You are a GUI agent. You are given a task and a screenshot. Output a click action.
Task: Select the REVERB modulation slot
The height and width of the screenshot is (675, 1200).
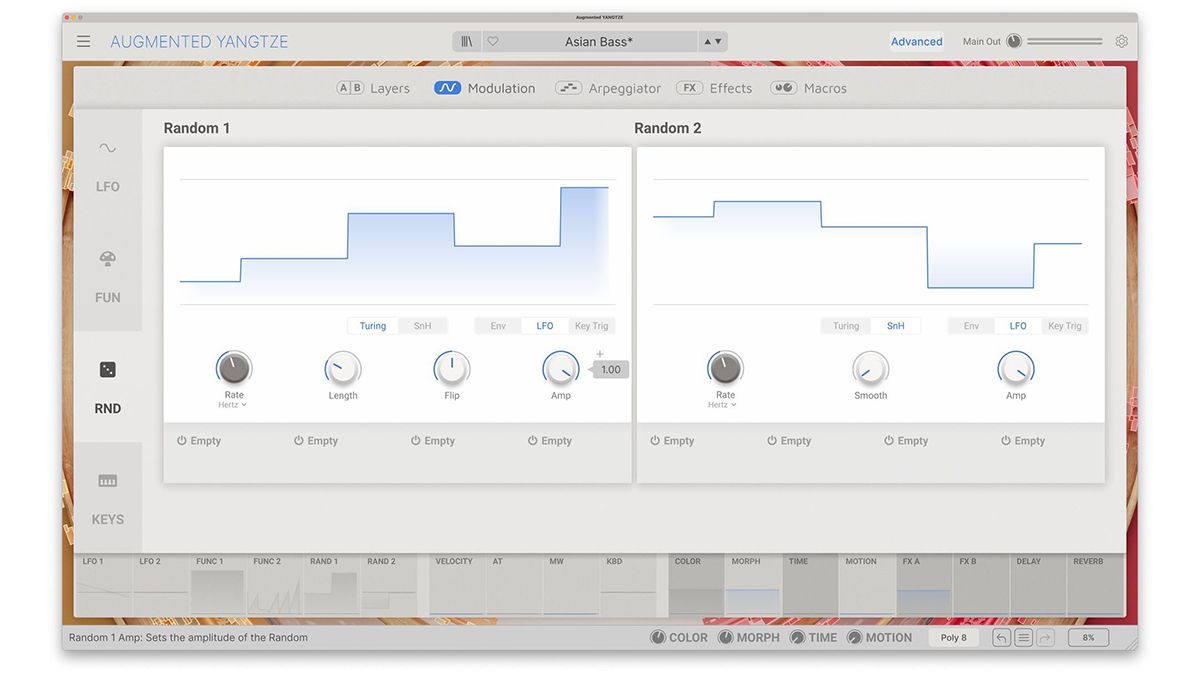coord(1096,584)
